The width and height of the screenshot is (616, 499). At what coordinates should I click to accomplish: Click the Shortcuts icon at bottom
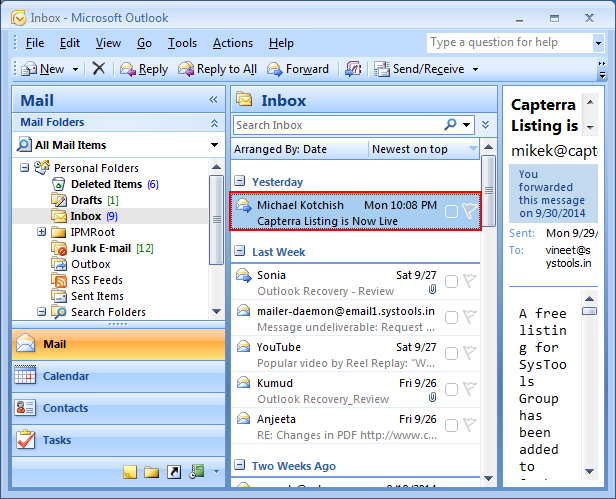(174, 471)
